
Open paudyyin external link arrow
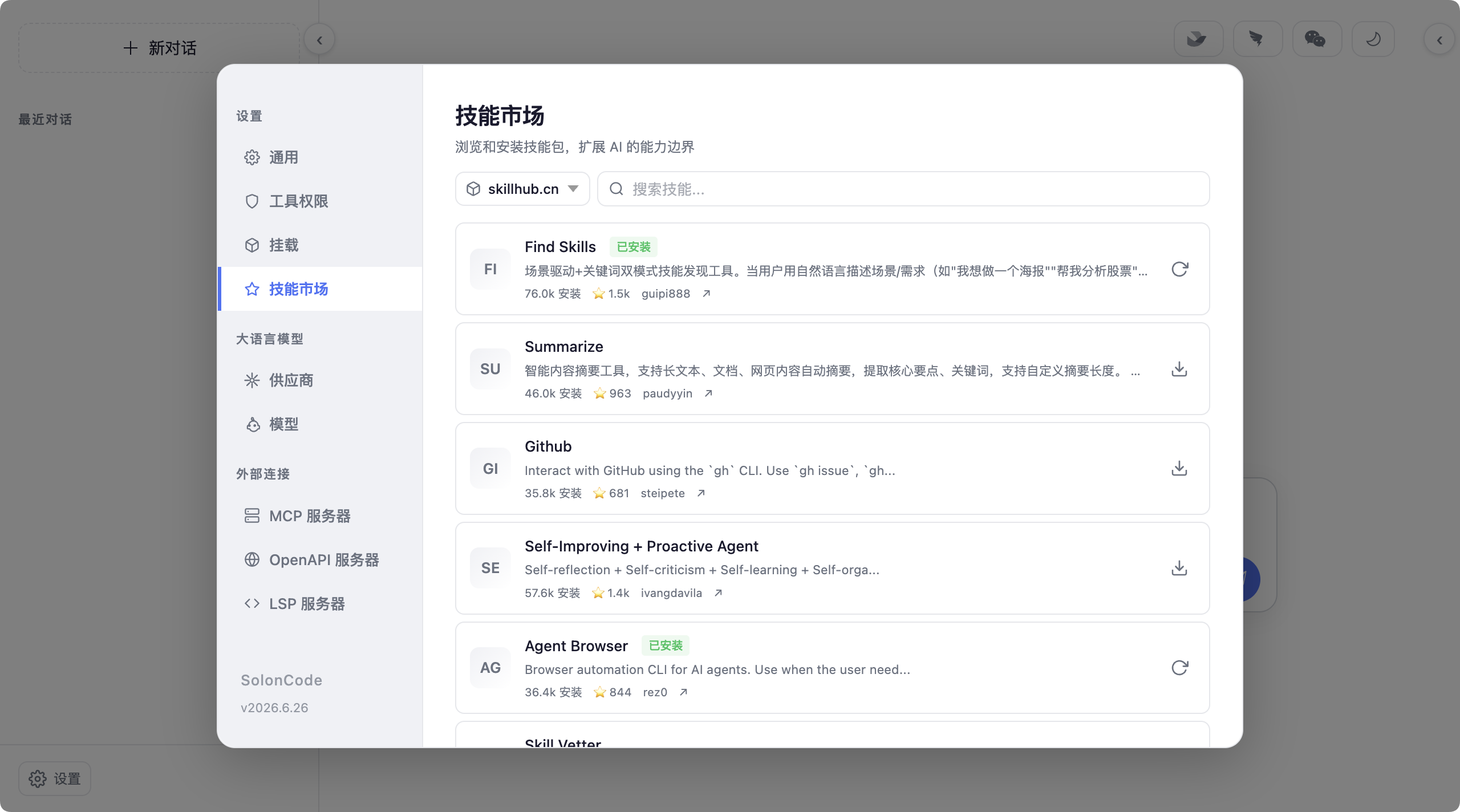pyautogui.click(x=708, y=393)
